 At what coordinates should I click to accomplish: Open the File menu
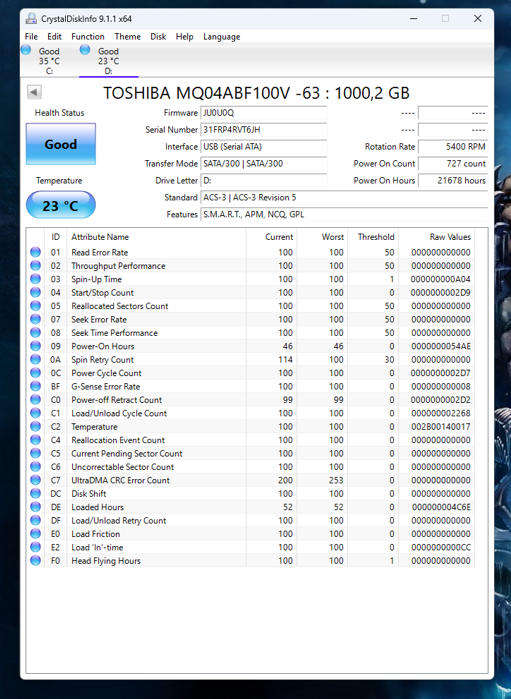(x=31, y=37)
